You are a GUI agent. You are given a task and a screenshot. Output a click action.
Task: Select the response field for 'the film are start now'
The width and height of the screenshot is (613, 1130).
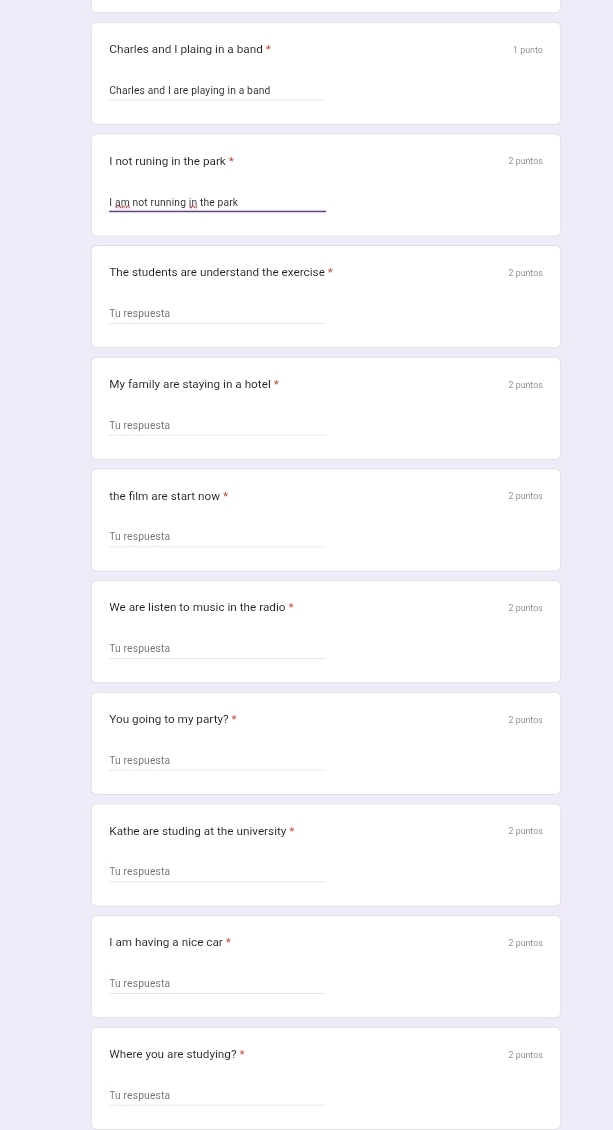(x=217, y=537)
